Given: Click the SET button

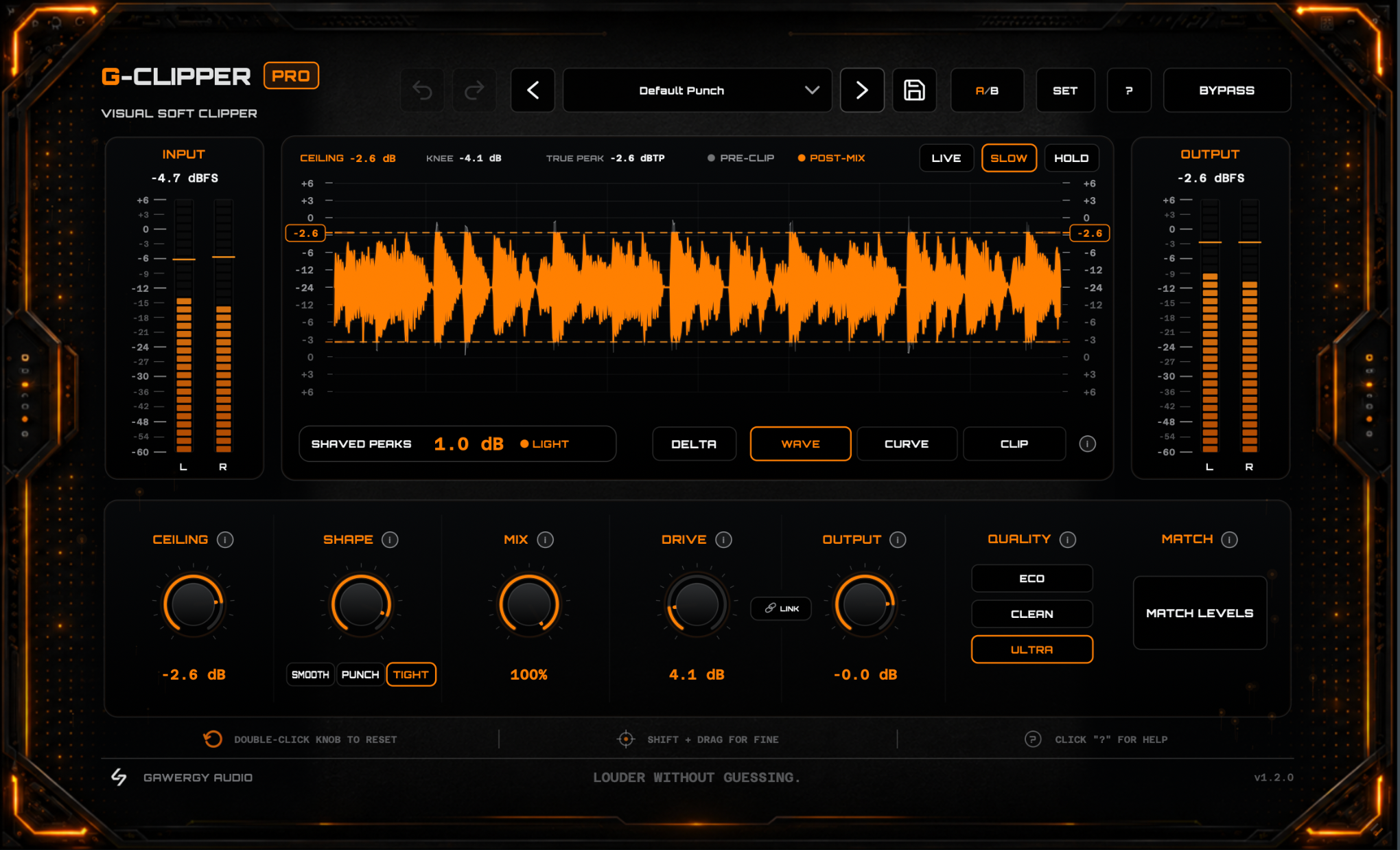Looking at the screenshot, I should point(1065,90).
